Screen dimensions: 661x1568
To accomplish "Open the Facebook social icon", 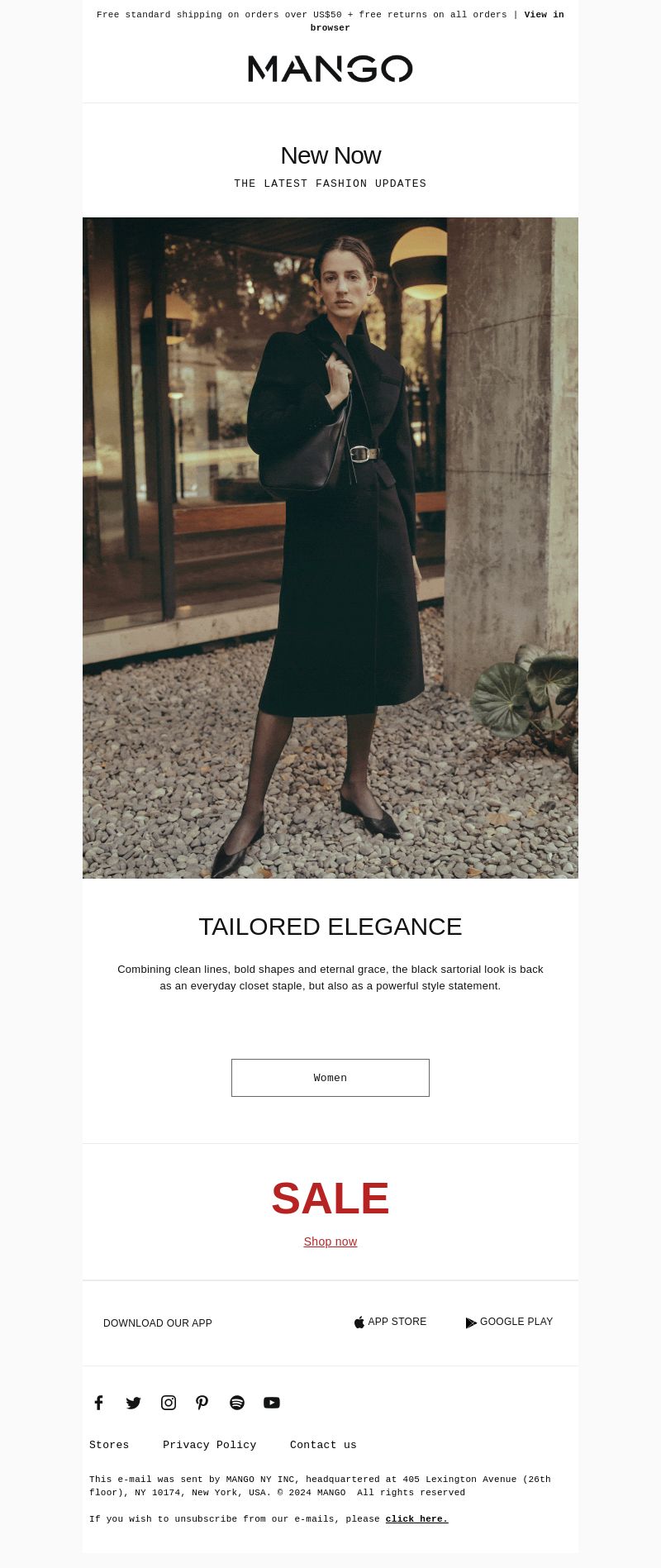I will 99,1403.
